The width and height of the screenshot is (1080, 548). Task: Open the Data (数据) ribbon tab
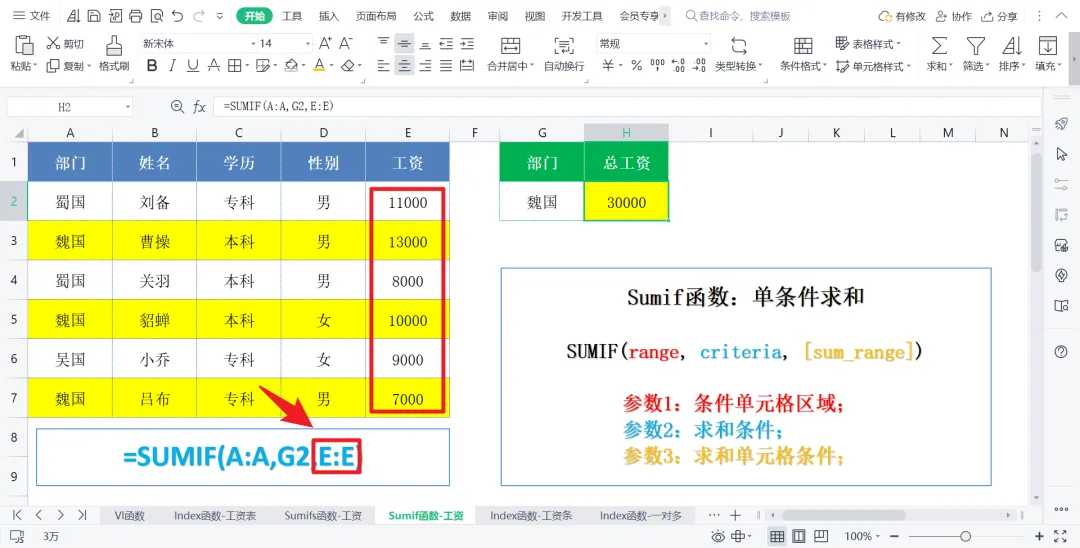pyautogui.click(x=461, y=16)
